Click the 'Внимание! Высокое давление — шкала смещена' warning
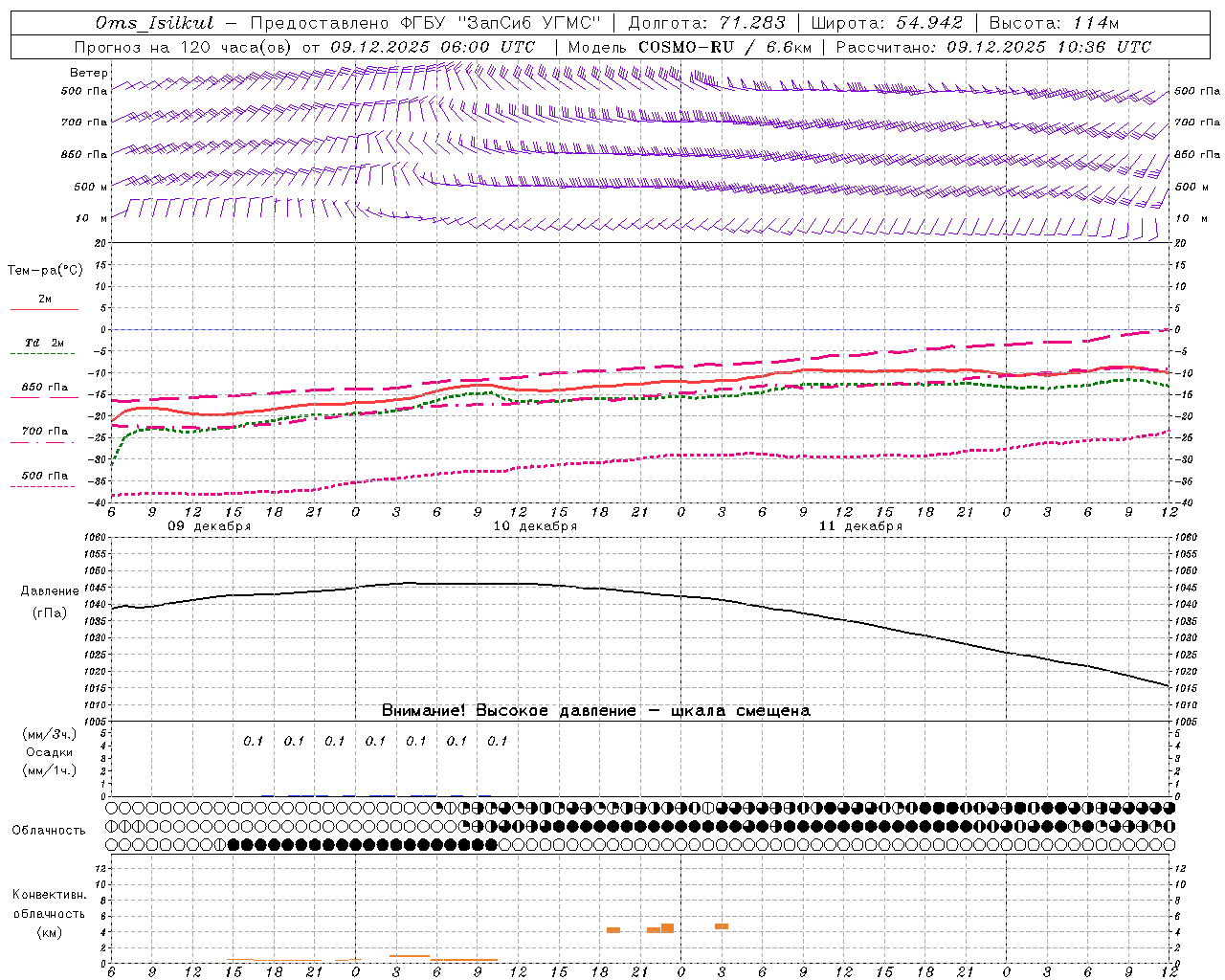1225x980 pixels. pos(595,710)
